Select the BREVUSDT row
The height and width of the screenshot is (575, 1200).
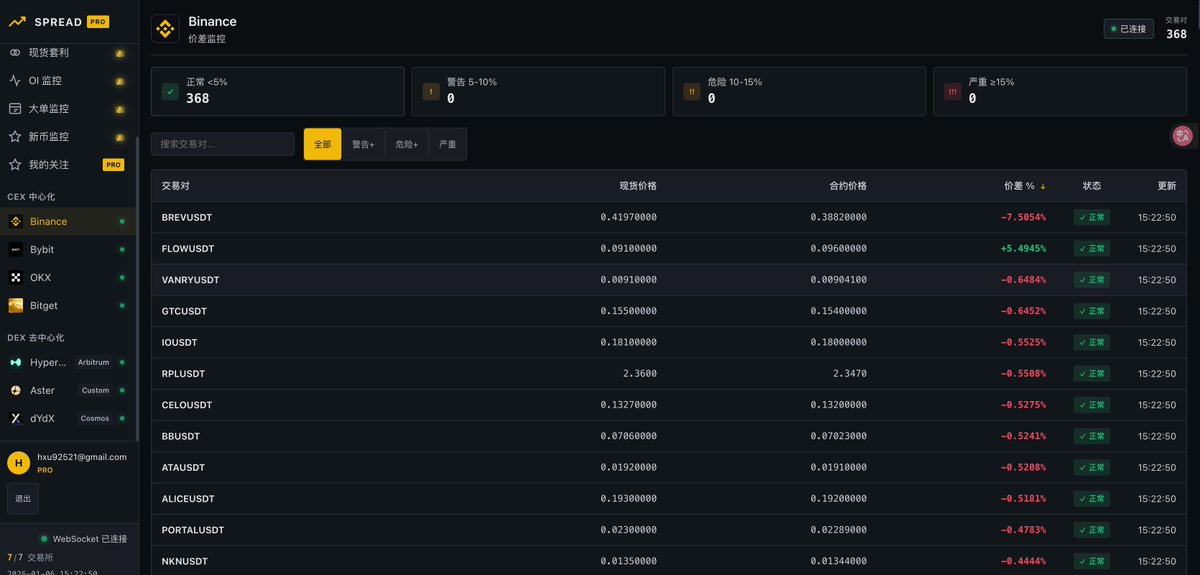[669, 217]
